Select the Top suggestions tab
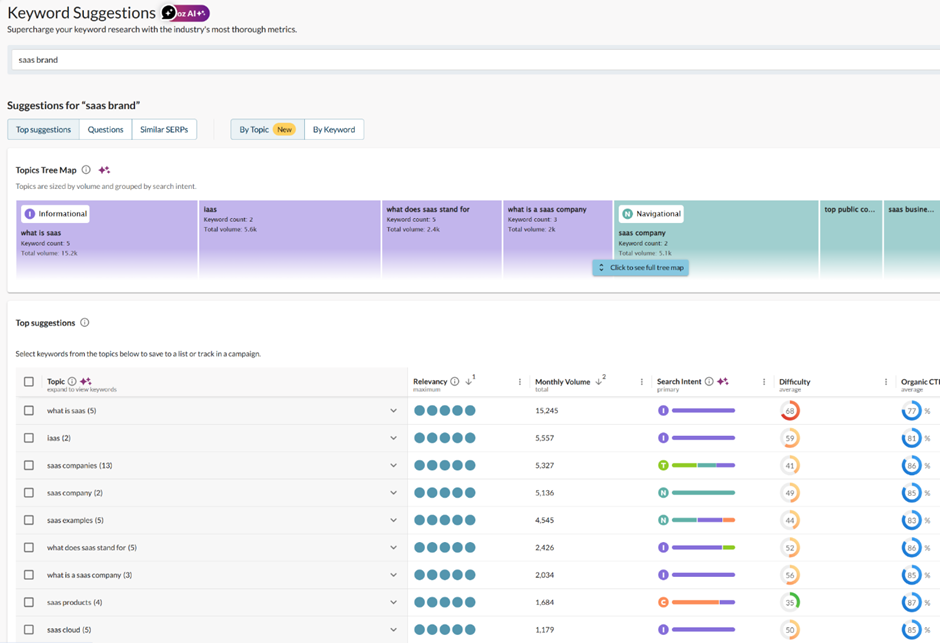Screen dimensions: 940x643 [43, 129]
